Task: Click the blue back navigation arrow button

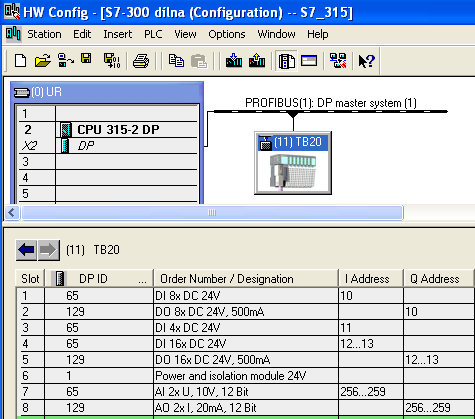Action: (27, 250)
